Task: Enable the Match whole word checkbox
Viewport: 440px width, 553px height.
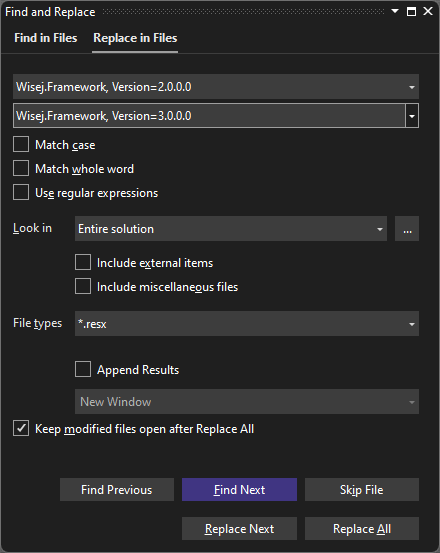Action: [21, 169]
